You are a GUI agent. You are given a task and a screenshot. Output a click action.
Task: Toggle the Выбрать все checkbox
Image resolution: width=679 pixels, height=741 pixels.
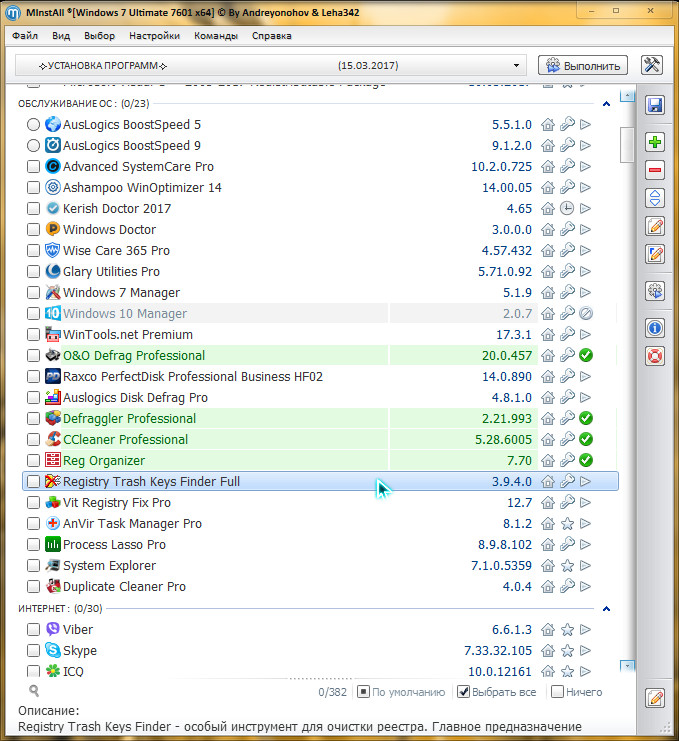click(x=464, y=692)
